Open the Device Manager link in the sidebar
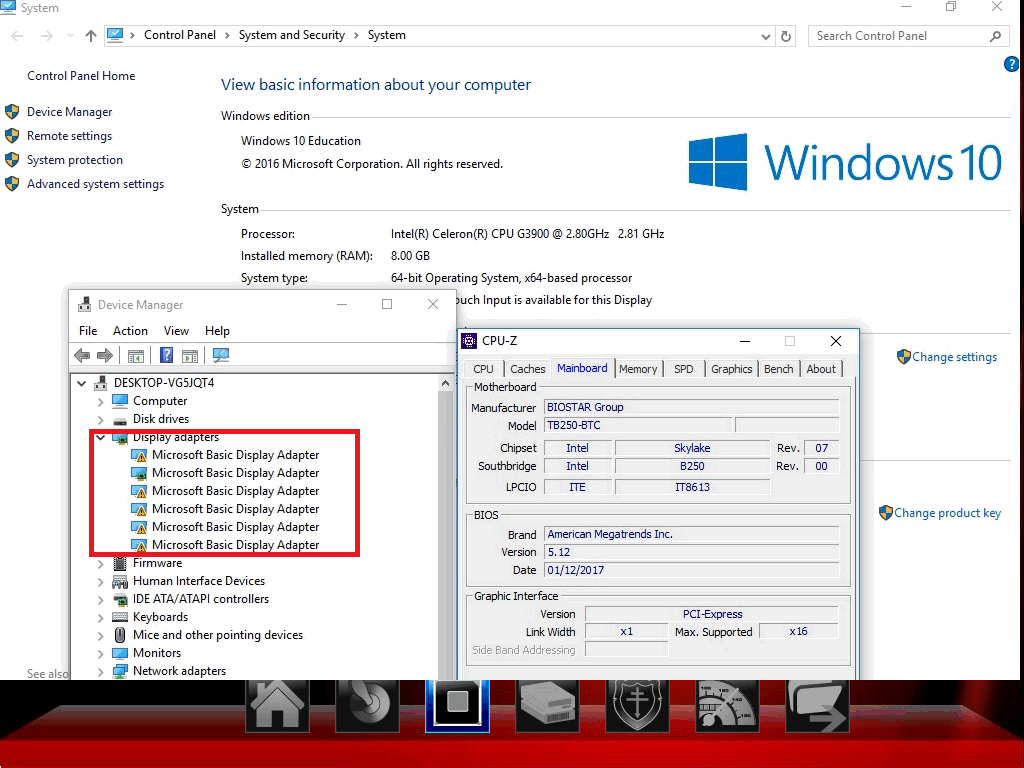Viewport: 1024px width, 768px height. click(x=69, y=112)
